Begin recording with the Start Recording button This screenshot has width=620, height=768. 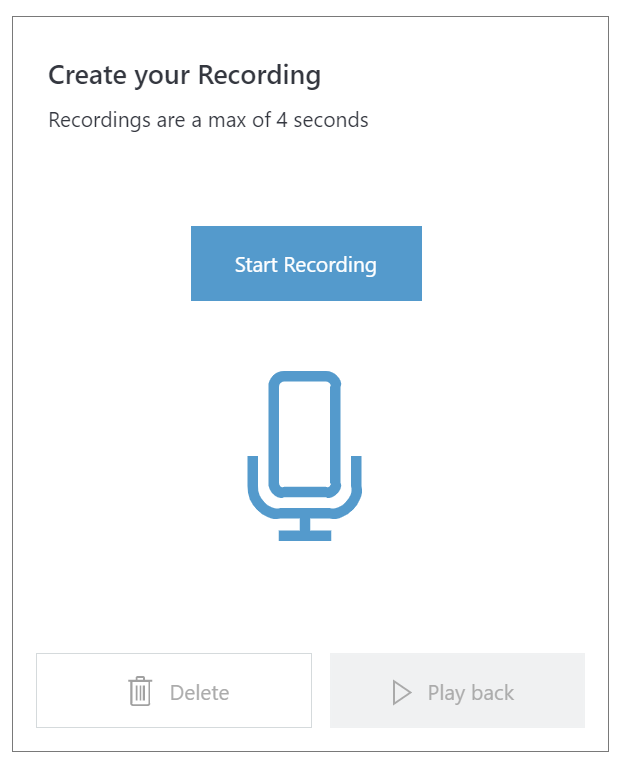[306, 264]
